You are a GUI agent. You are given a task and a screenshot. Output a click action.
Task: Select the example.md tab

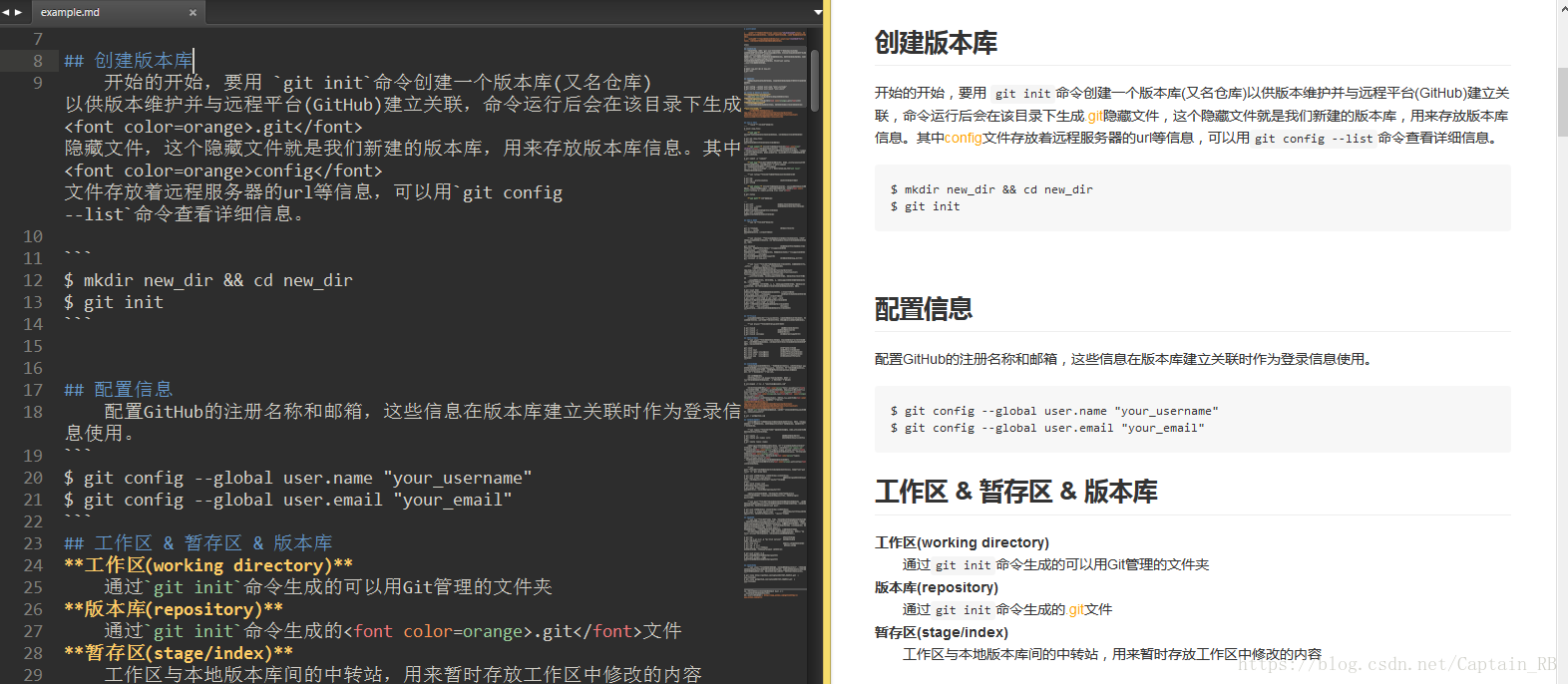pyautogui.click(x=118, y=13)
